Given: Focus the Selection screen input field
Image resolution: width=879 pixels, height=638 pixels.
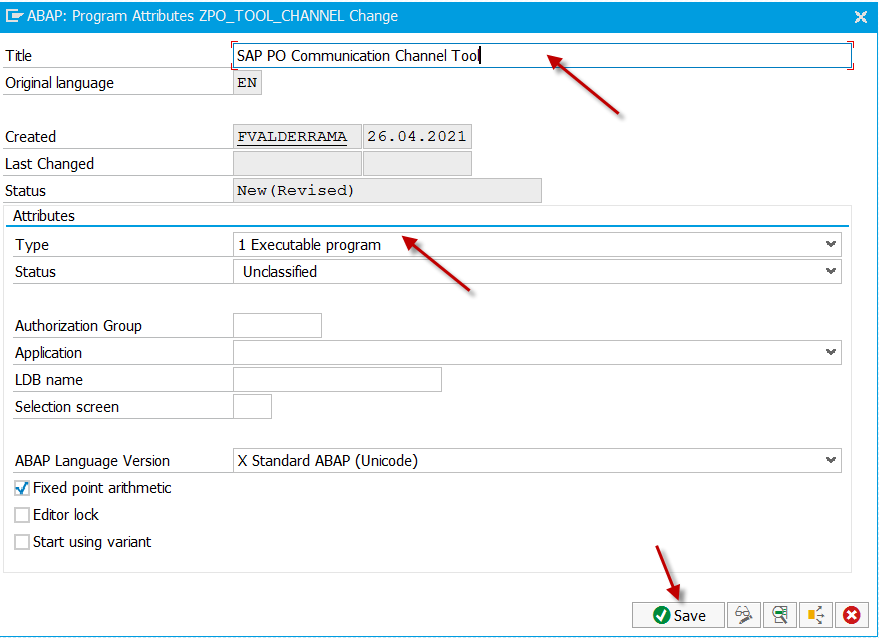Looking at the screenshot, I should (252, 406).
